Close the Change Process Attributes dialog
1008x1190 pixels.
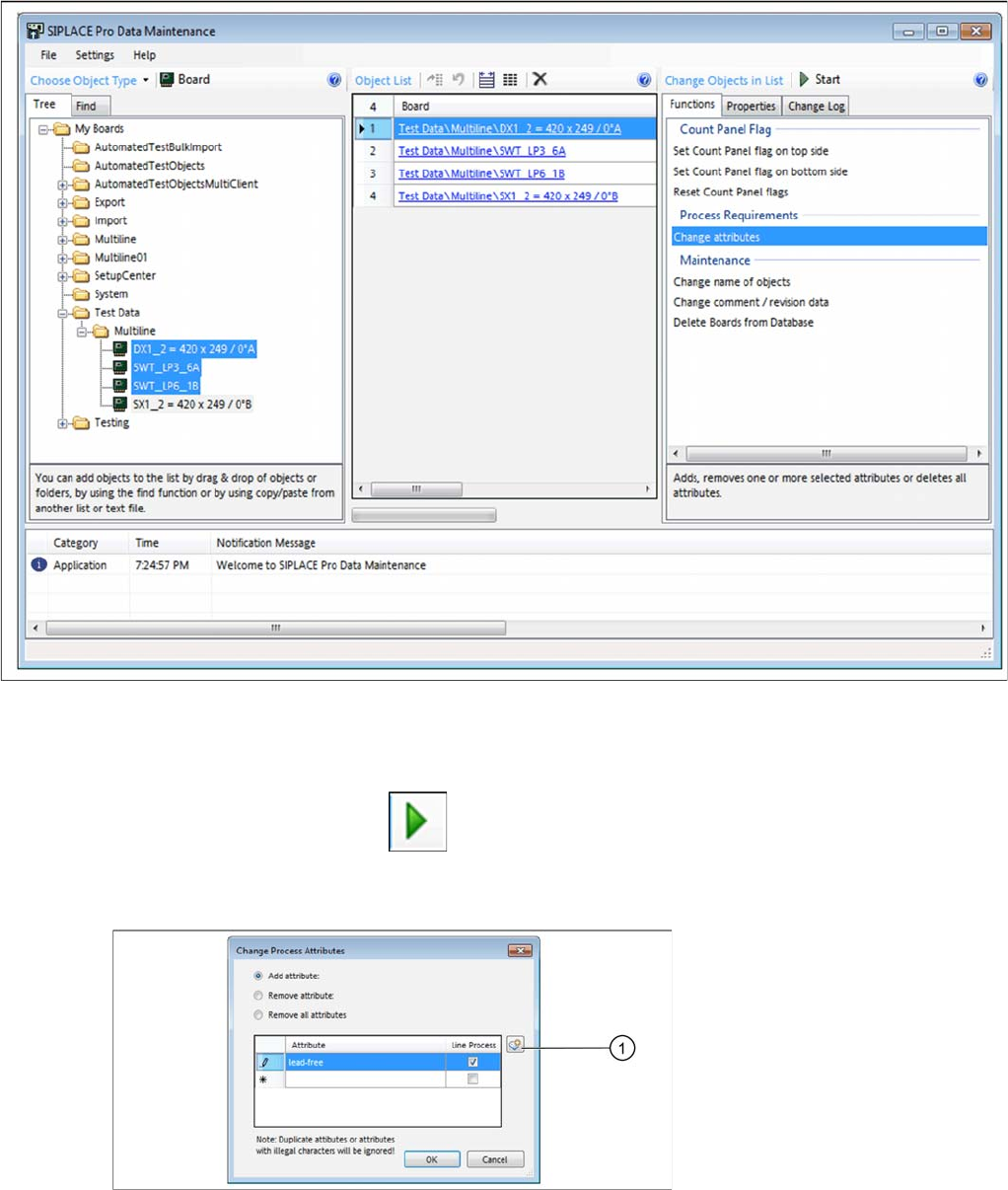click(520, 950)
